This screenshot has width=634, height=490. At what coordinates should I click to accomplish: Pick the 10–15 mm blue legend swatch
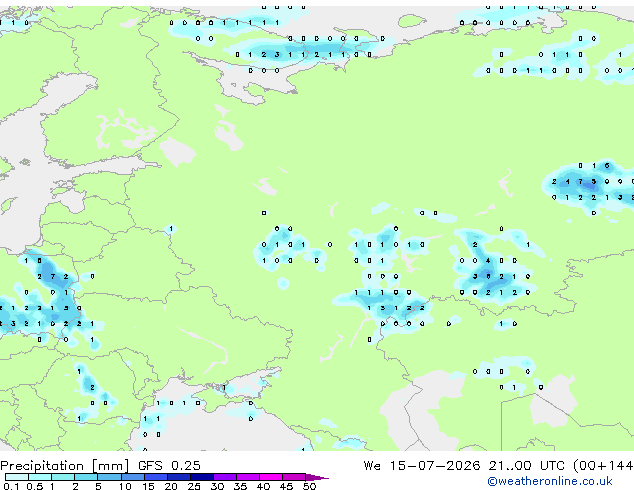pyautogui.click(x=132, y=477)
